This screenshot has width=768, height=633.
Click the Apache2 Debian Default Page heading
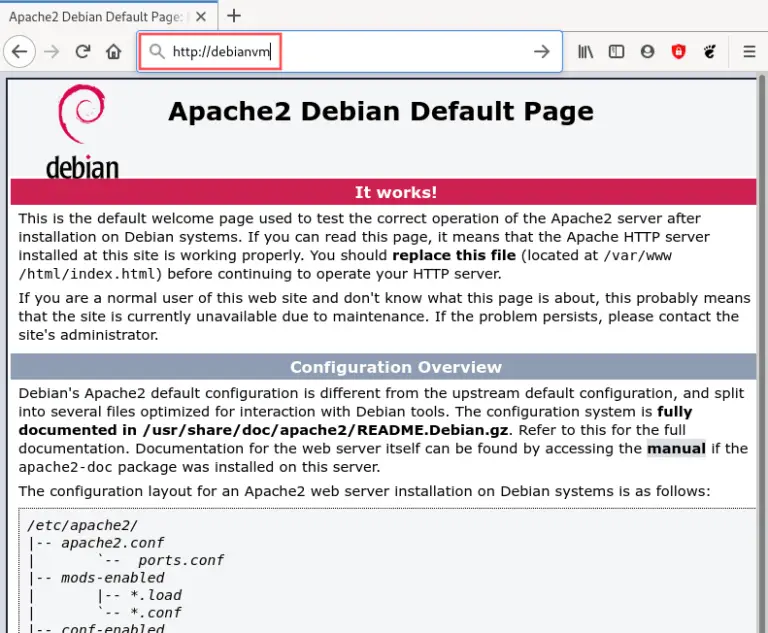380,111
